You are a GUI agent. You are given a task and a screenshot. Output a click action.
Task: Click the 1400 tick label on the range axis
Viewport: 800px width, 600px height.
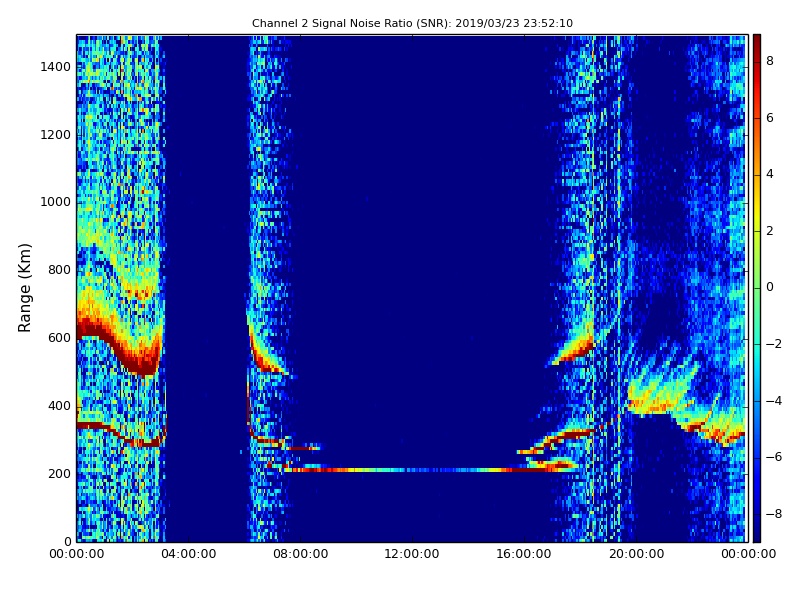pos(55,67)
